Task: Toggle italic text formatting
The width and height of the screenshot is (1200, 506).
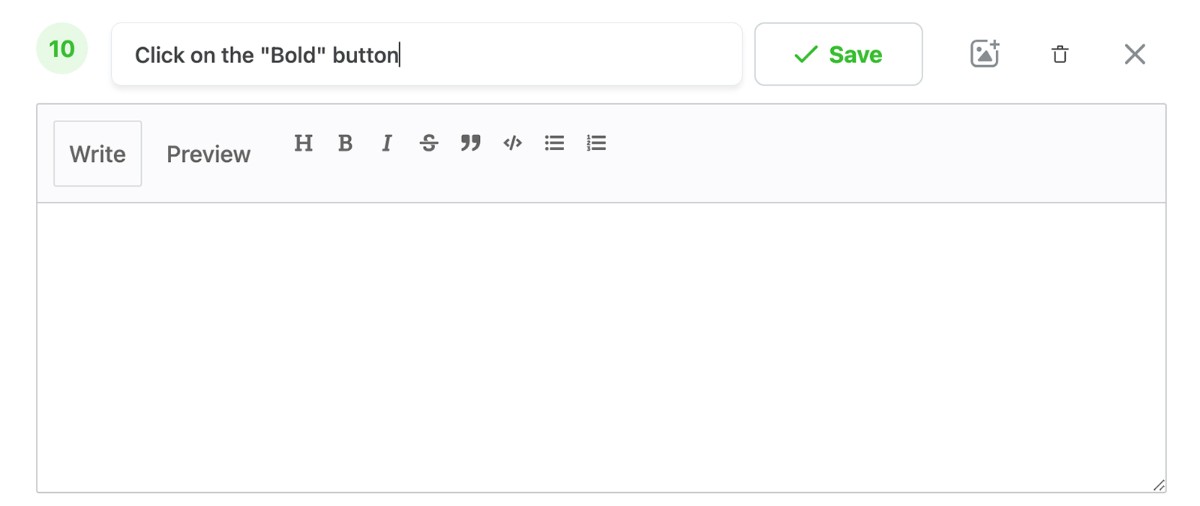Action: pos(387,143)
